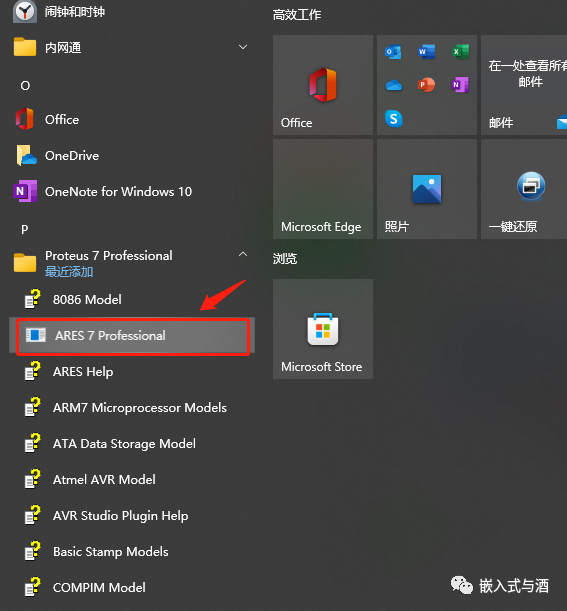Click the Proteus 7 Professional folder icon
The width and height of the screenshot is (567, 611).
point(25,262)
